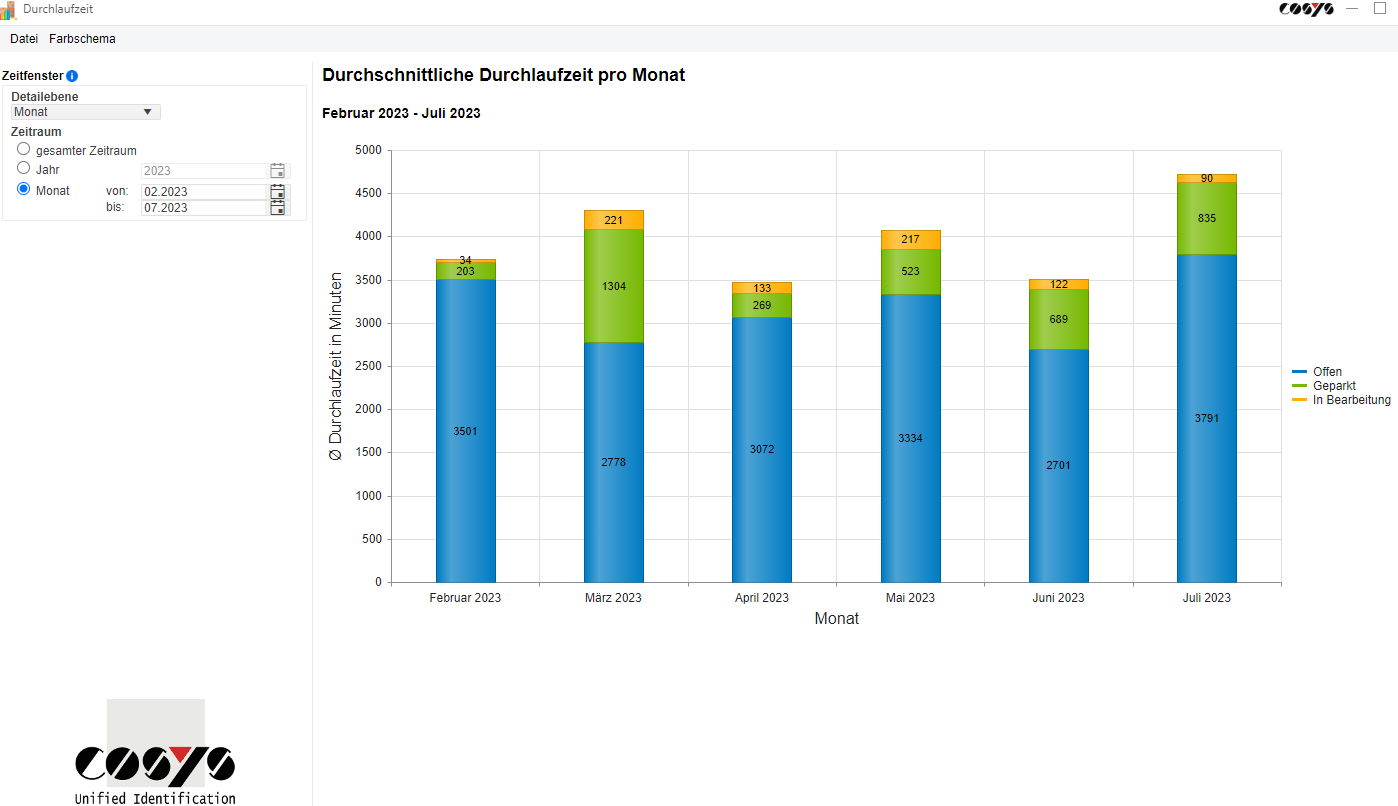
Task: Click the März 2023 blue segment 2778
Action: (x=614, y=462)
